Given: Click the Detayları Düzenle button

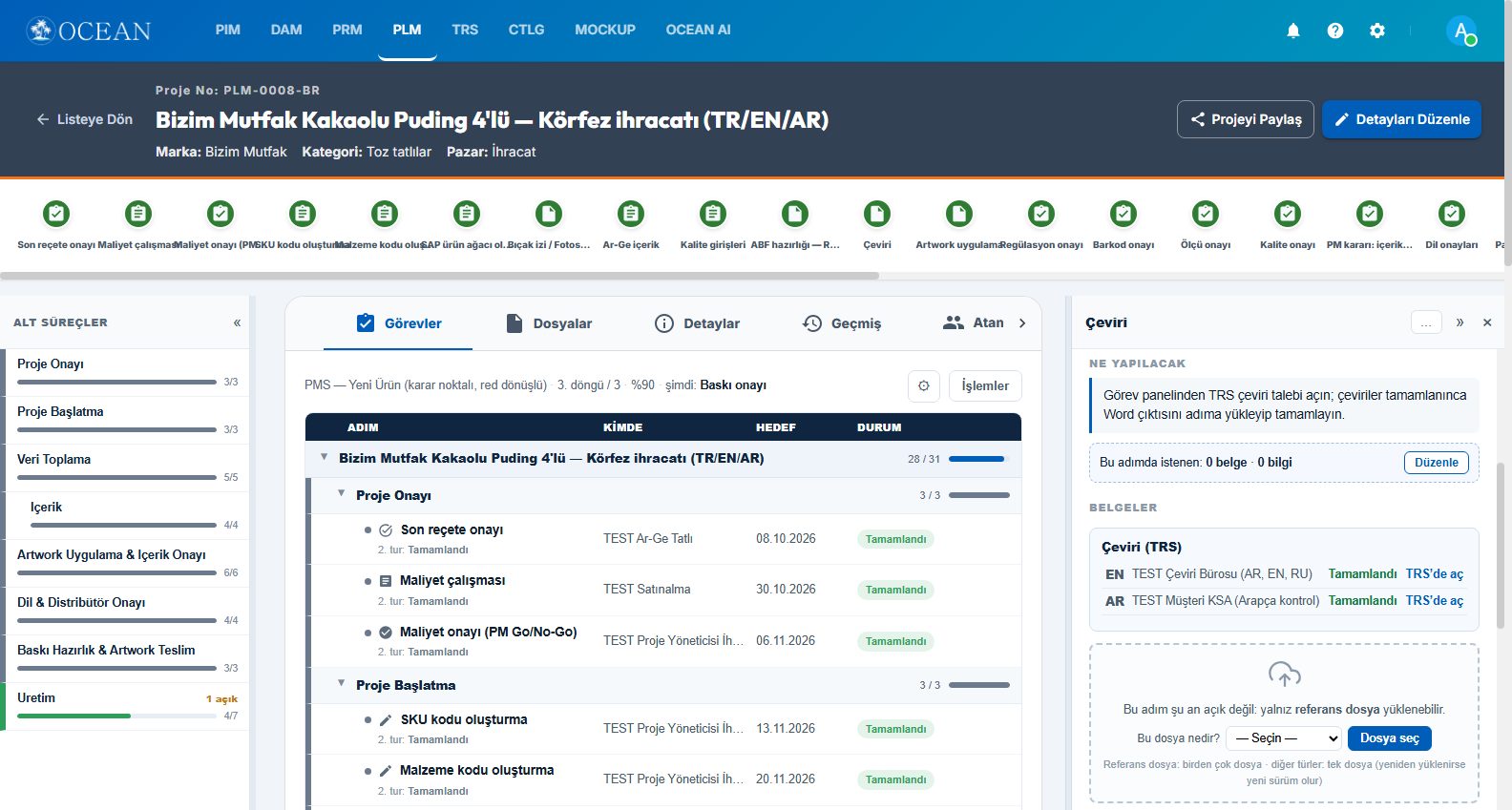Looking at the screenshot, I should point(1401,119).
